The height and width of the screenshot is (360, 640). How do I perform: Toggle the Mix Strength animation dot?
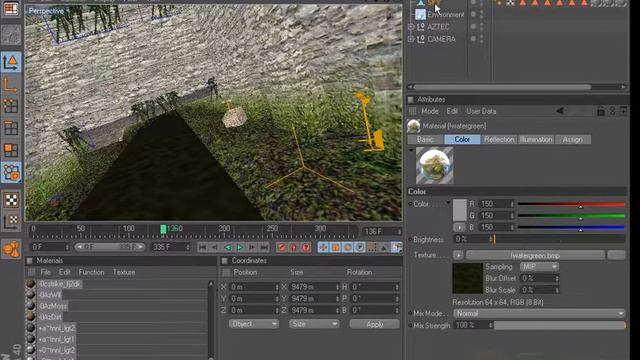click(x=410, y=325)
